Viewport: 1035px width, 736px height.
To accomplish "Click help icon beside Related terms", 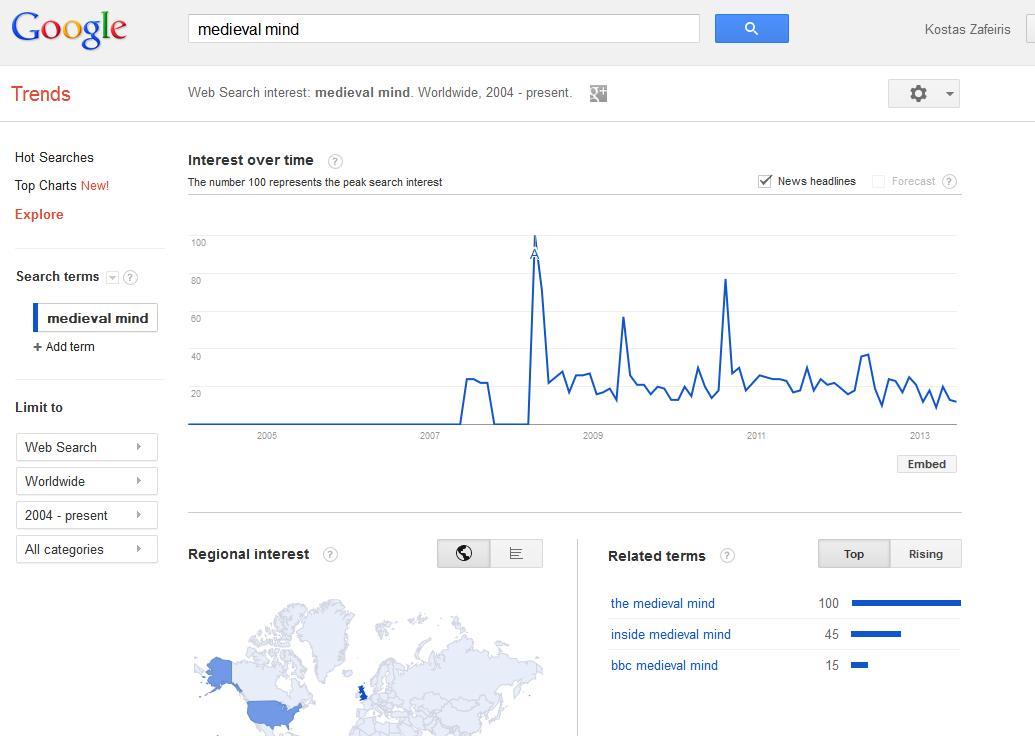I will 727,556.
